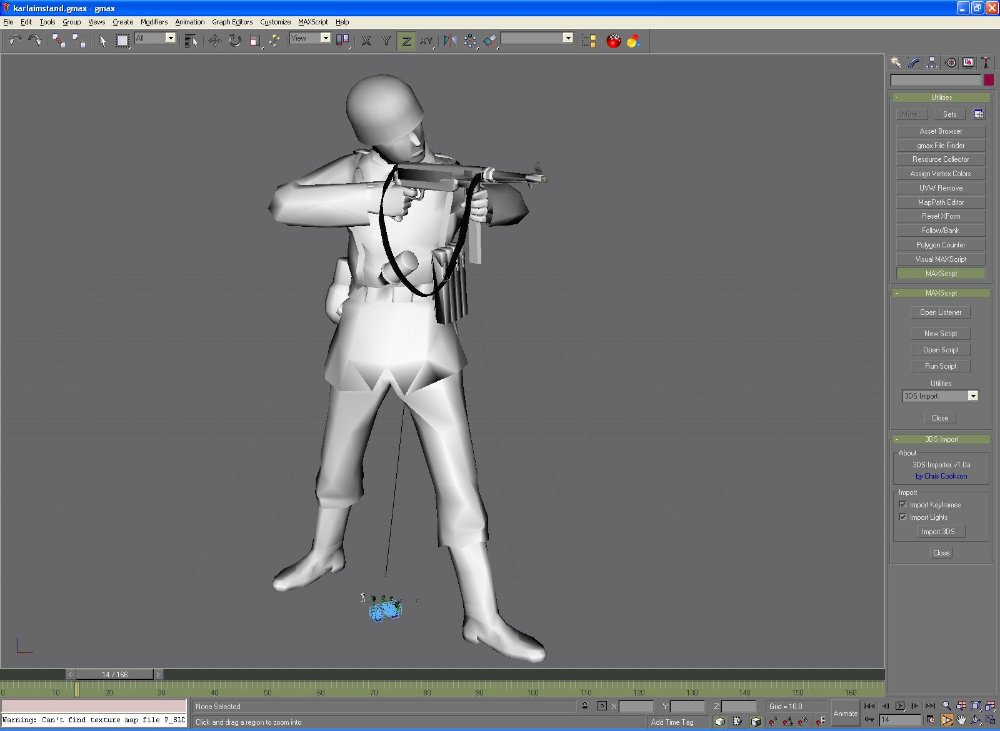Open the Hierarchy command panel tab

(932, 63)
